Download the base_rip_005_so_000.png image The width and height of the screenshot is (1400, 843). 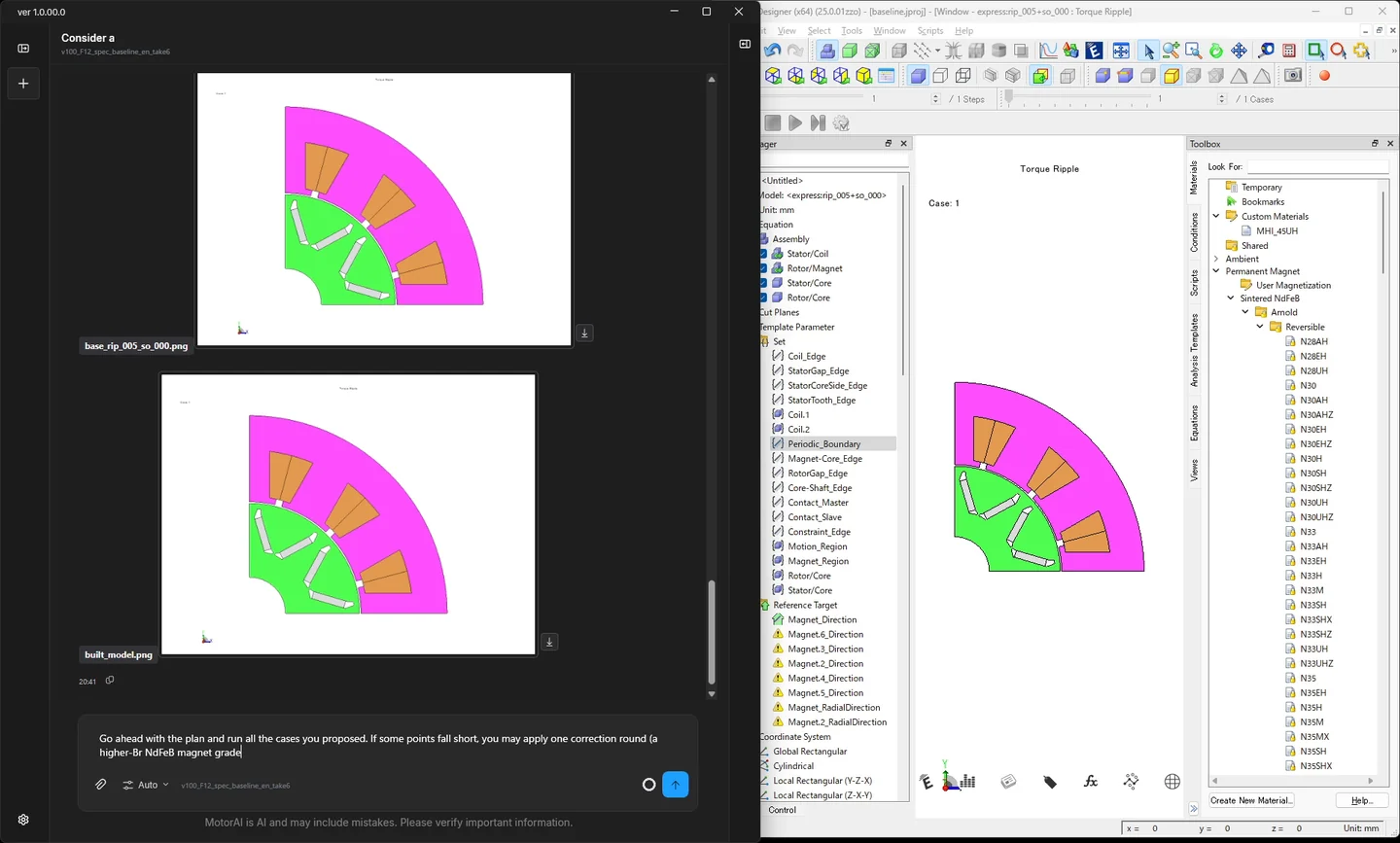(584, 333)
